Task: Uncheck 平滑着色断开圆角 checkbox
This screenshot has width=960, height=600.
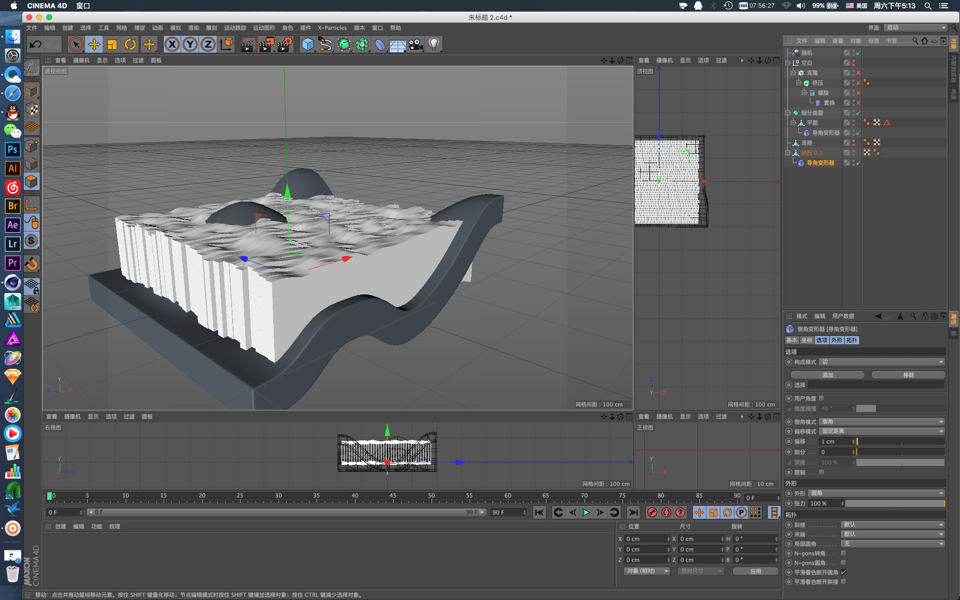Action: click(844, 572)
